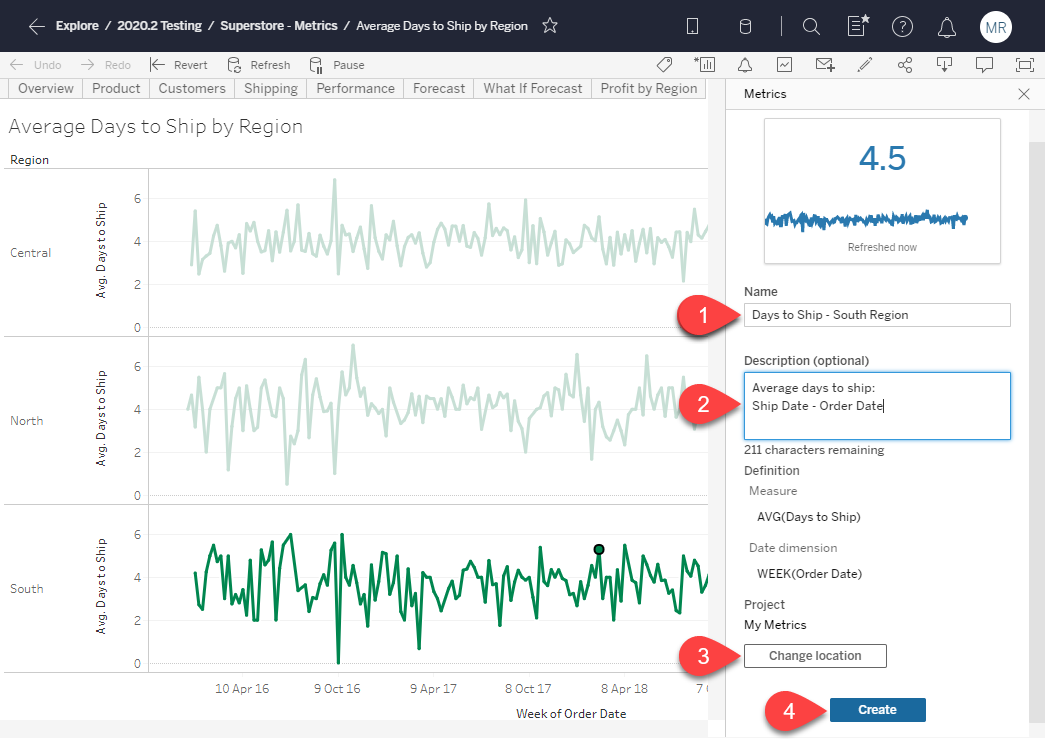Switch to the Shipping tab
This screenshot has height=739, width=1045.
pos(271,88)
